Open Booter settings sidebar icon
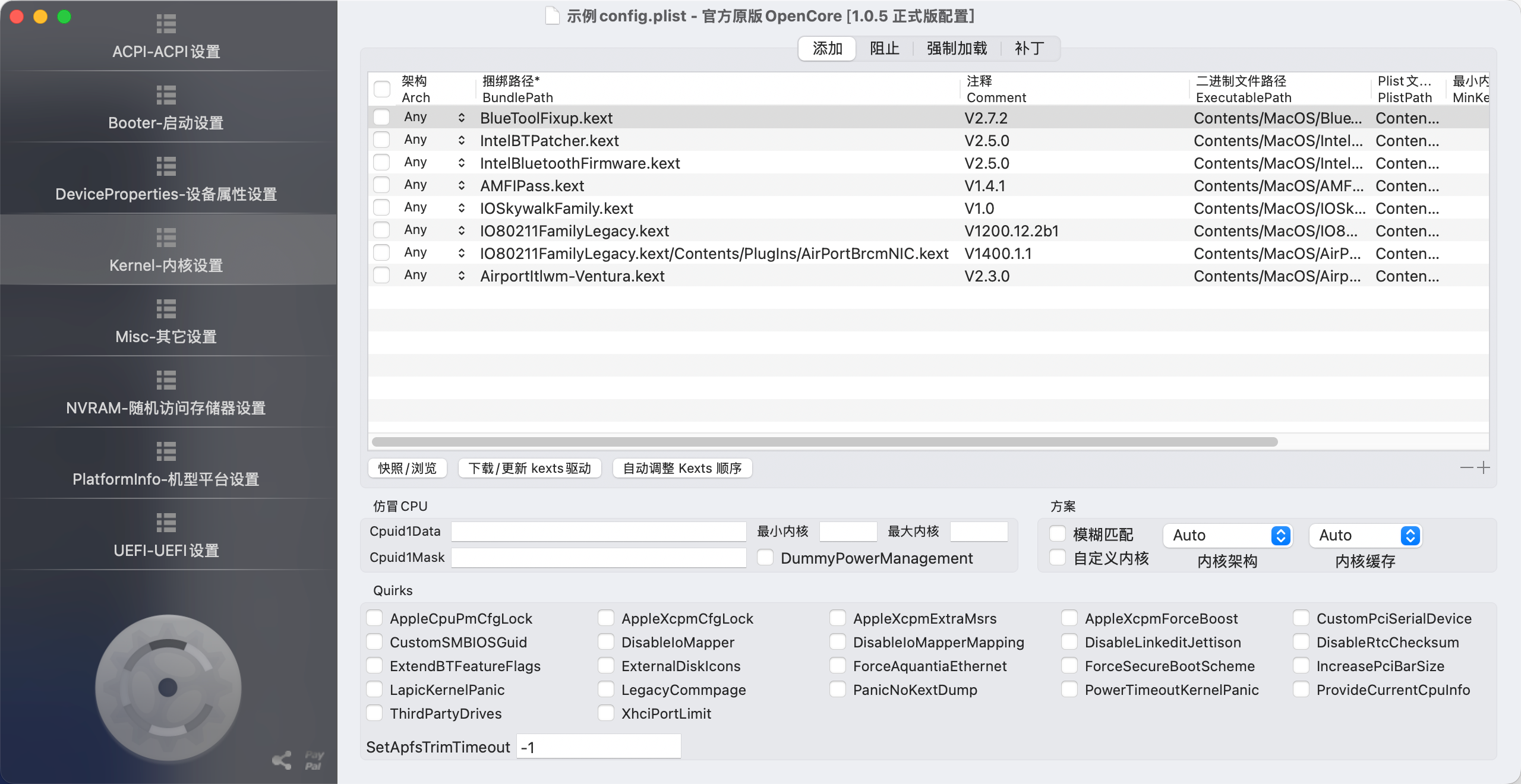1521x784 pixels. (x=166, y=95)
